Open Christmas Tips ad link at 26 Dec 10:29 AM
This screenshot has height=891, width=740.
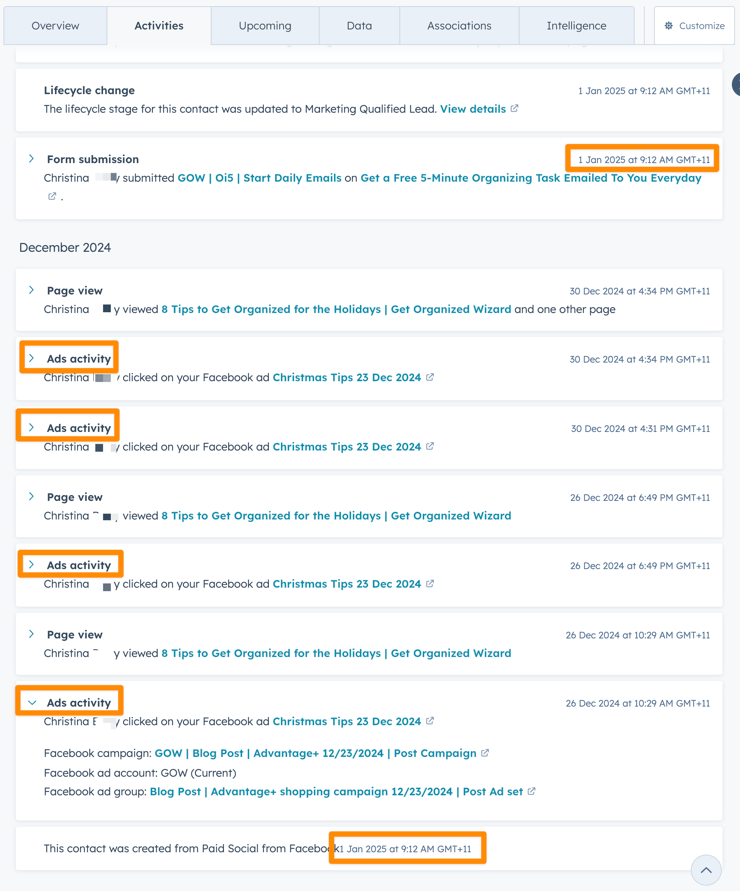pyautogui.click(x=347, y=721)
